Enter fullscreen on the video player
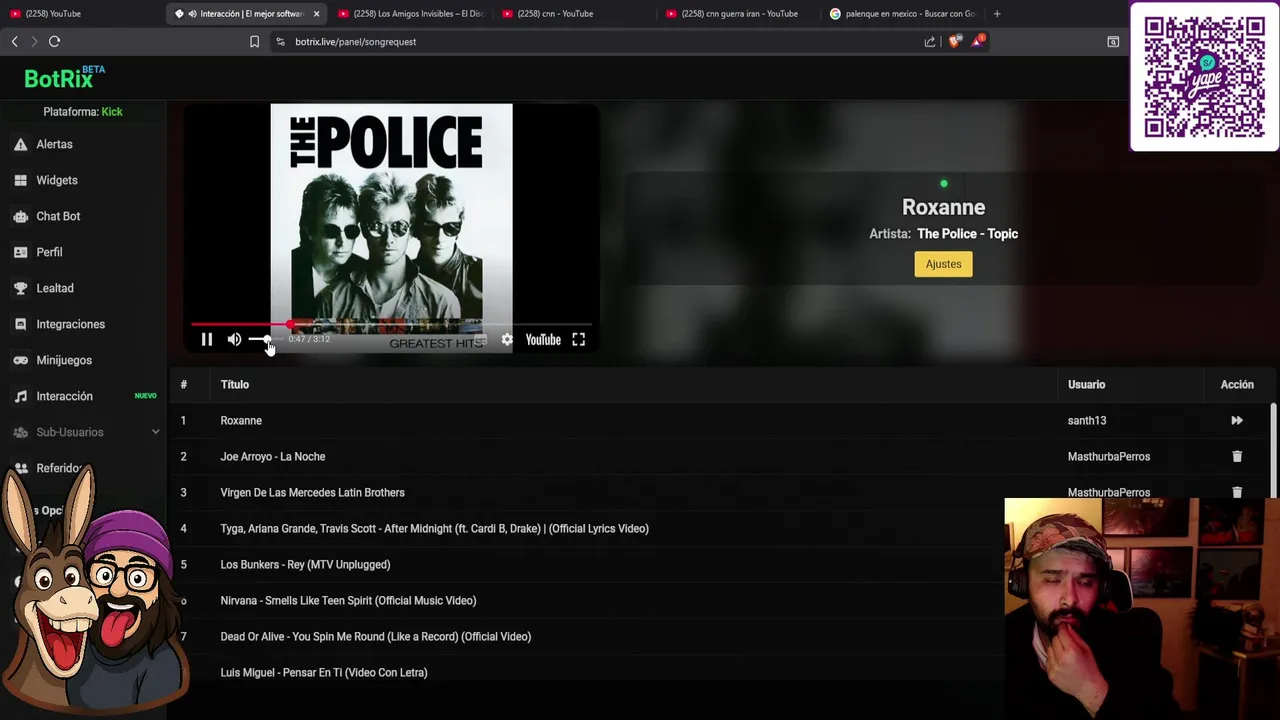Viewport: 1280px width, 720px height. click(x=578, y=340)
